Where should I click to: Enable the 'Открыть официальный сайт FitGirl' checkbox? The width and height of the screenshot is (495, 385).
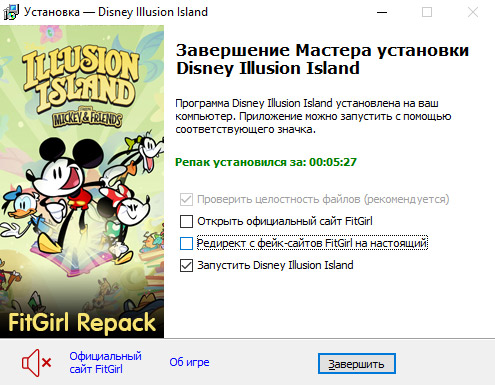[x=186, y=221]
